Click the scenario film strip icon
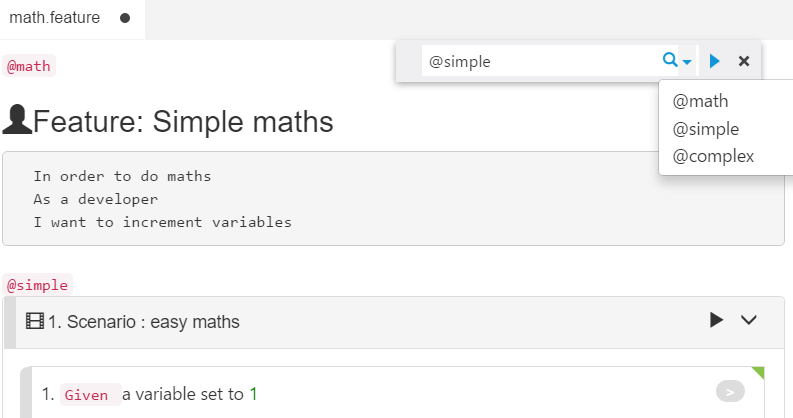 pos(35,321)
